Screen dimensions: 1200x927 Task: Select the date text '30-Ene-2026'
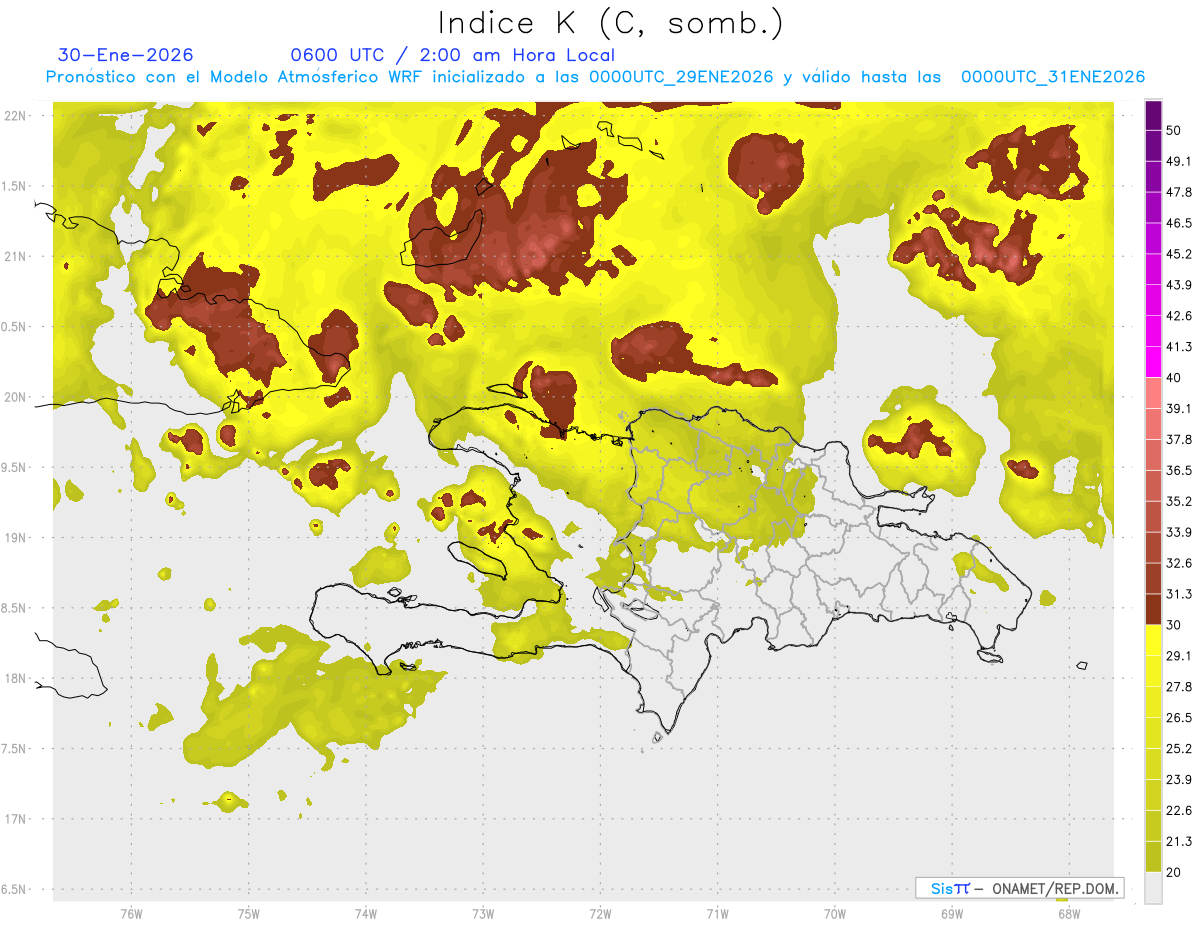126,55
